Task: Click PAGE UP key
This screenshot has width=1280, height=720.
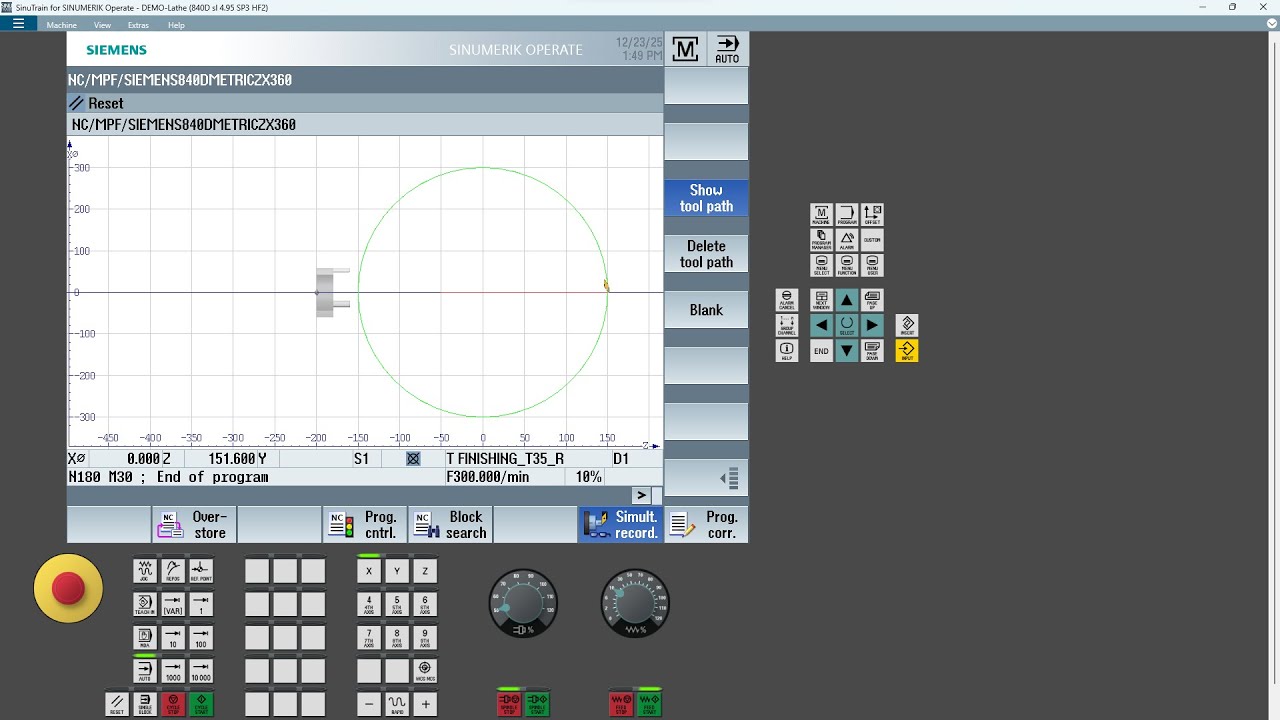Action: tap(872, 300)
